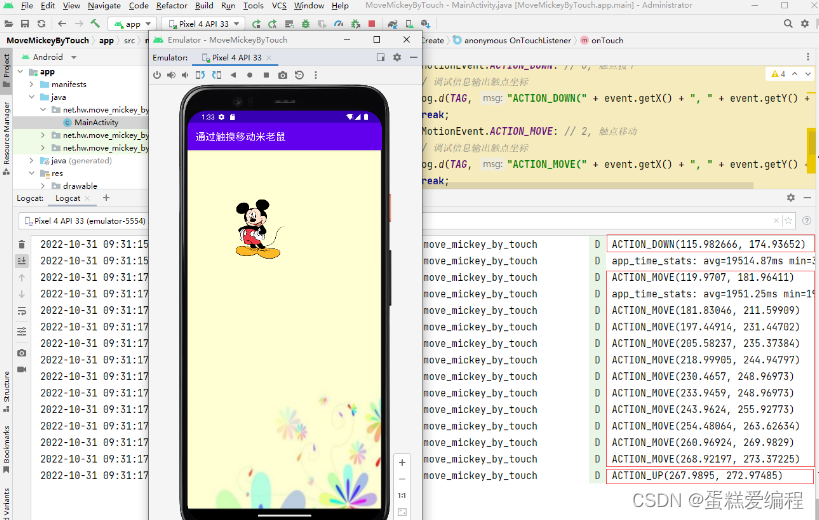
Task: Click the green Run app icon
Action: click(x=256, y=24)
